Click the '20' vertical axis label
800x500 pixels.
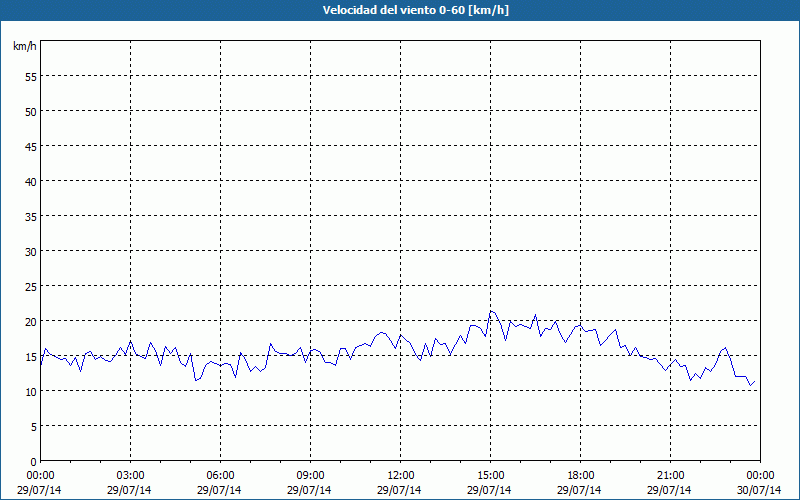point(31,321)
